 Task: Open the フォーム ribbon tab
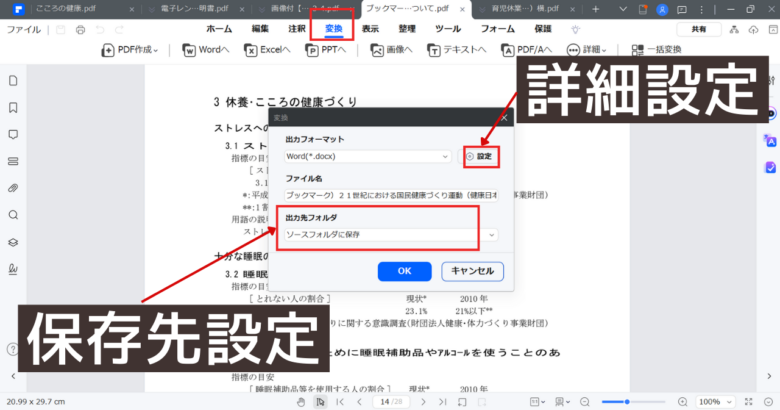(x=497, y=29)
